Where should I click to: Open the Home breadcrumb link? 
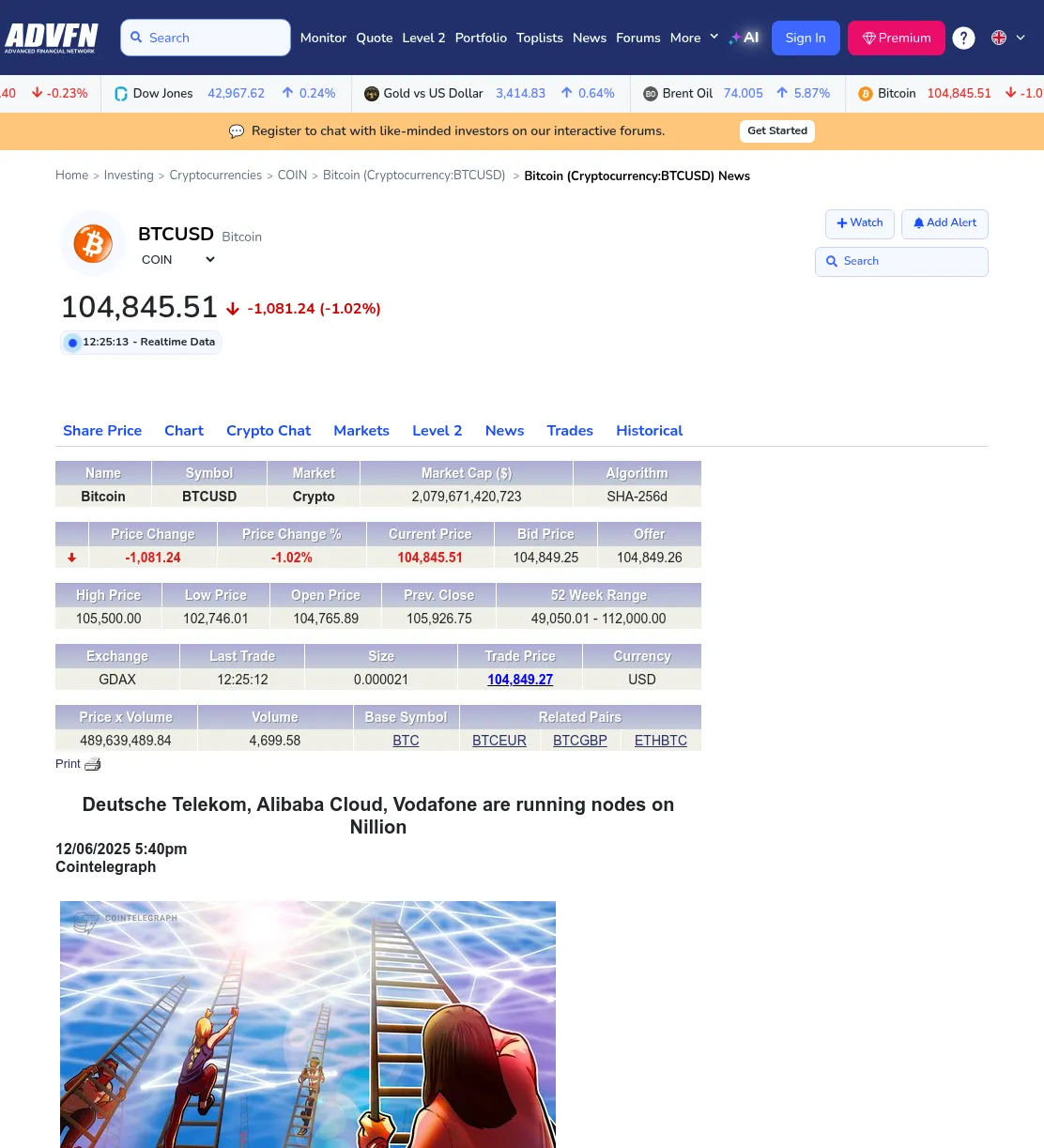tap(71, 176)
